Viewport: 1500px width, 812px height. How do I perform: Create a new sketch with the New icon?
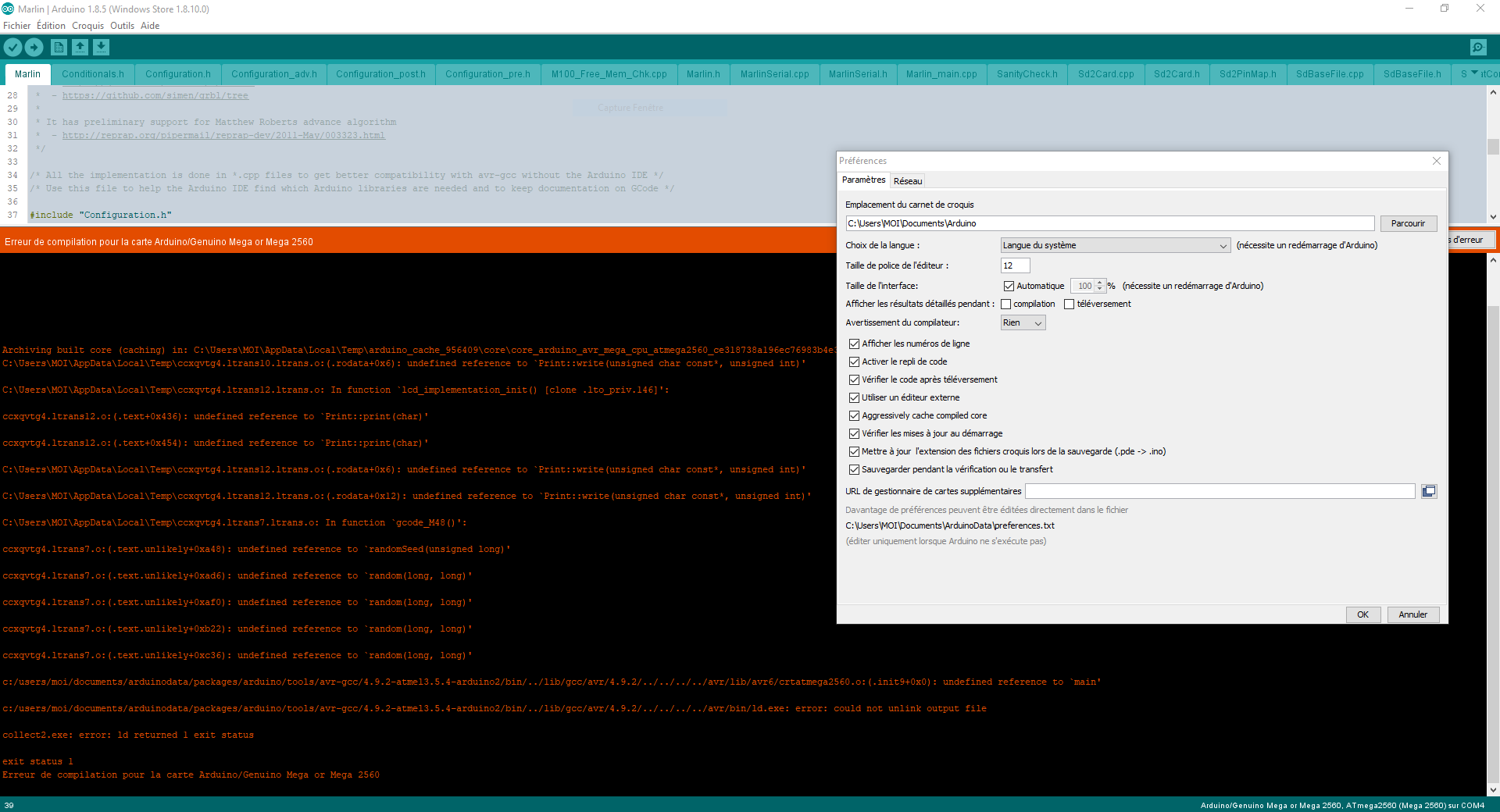(x=59, y=48)
